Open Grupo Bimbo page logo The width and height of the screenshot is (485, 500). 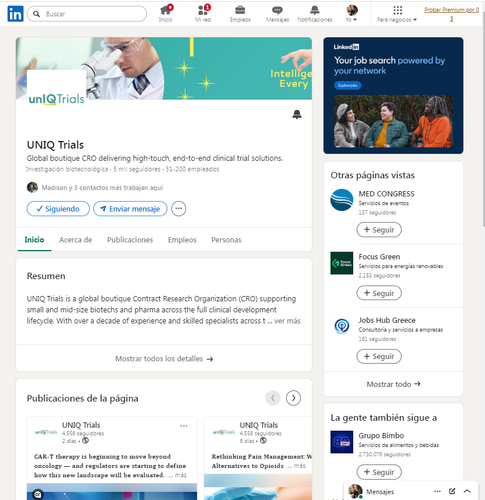pyautogui.click(x=342, y=442)
